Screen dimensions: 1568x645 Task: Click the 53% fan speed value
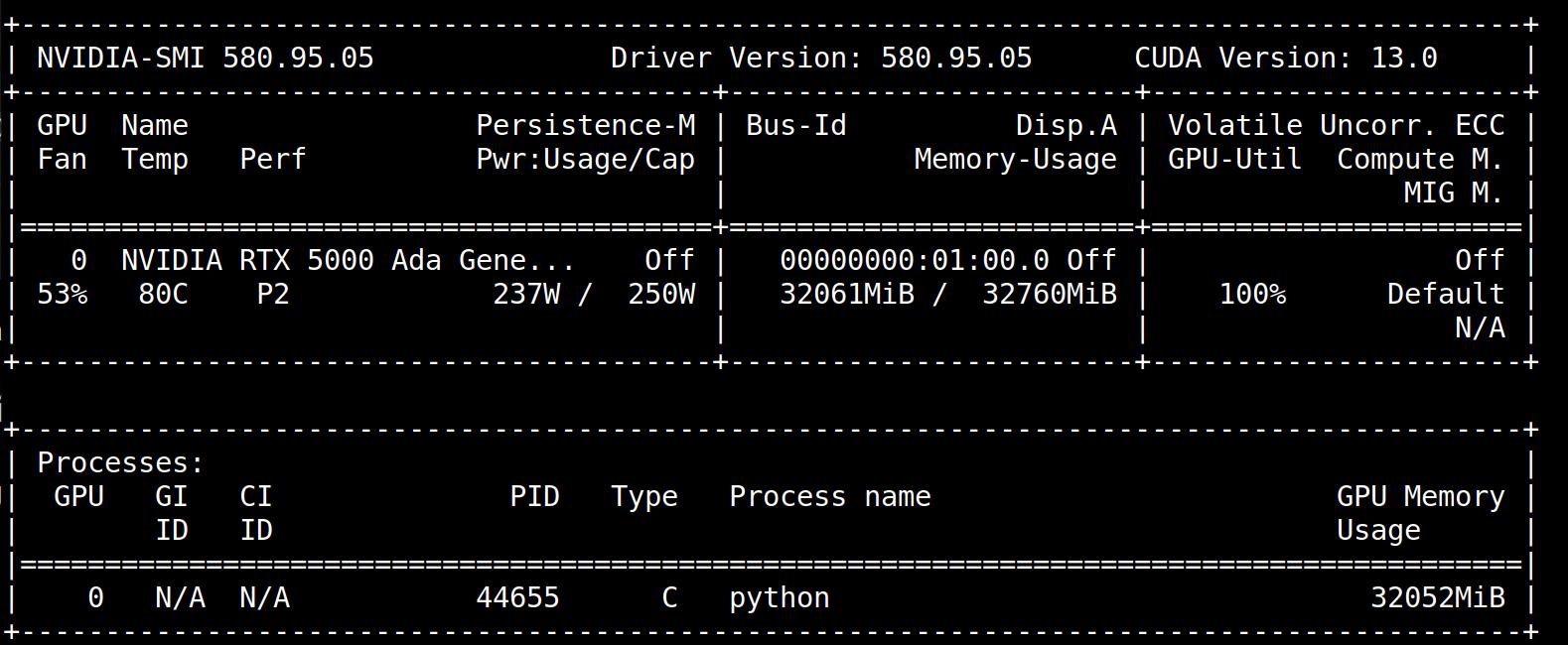coord(62,294)
